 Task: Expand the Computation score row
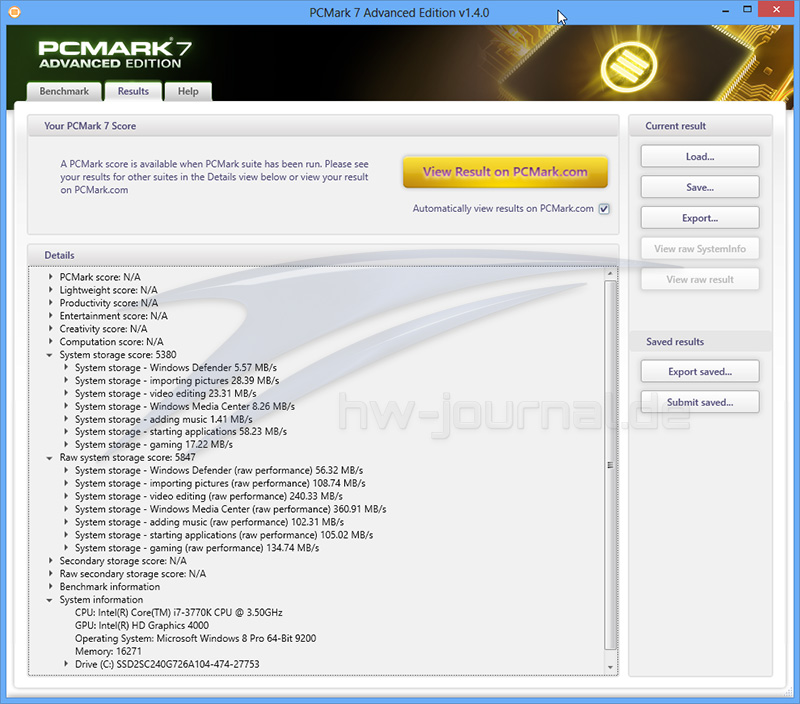(x=51, y=341)
